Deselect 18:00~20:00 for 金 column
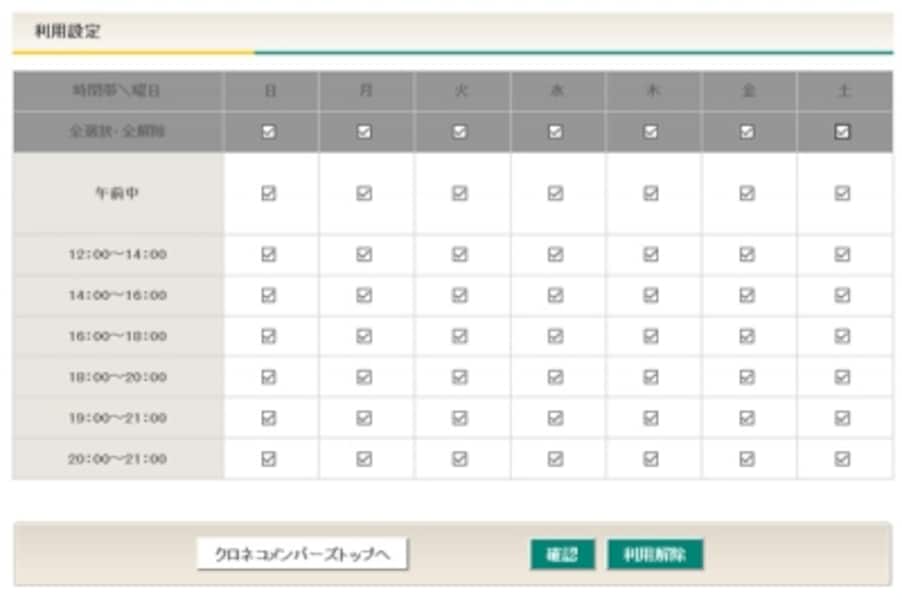902x600 pixels. click(747, 377)
